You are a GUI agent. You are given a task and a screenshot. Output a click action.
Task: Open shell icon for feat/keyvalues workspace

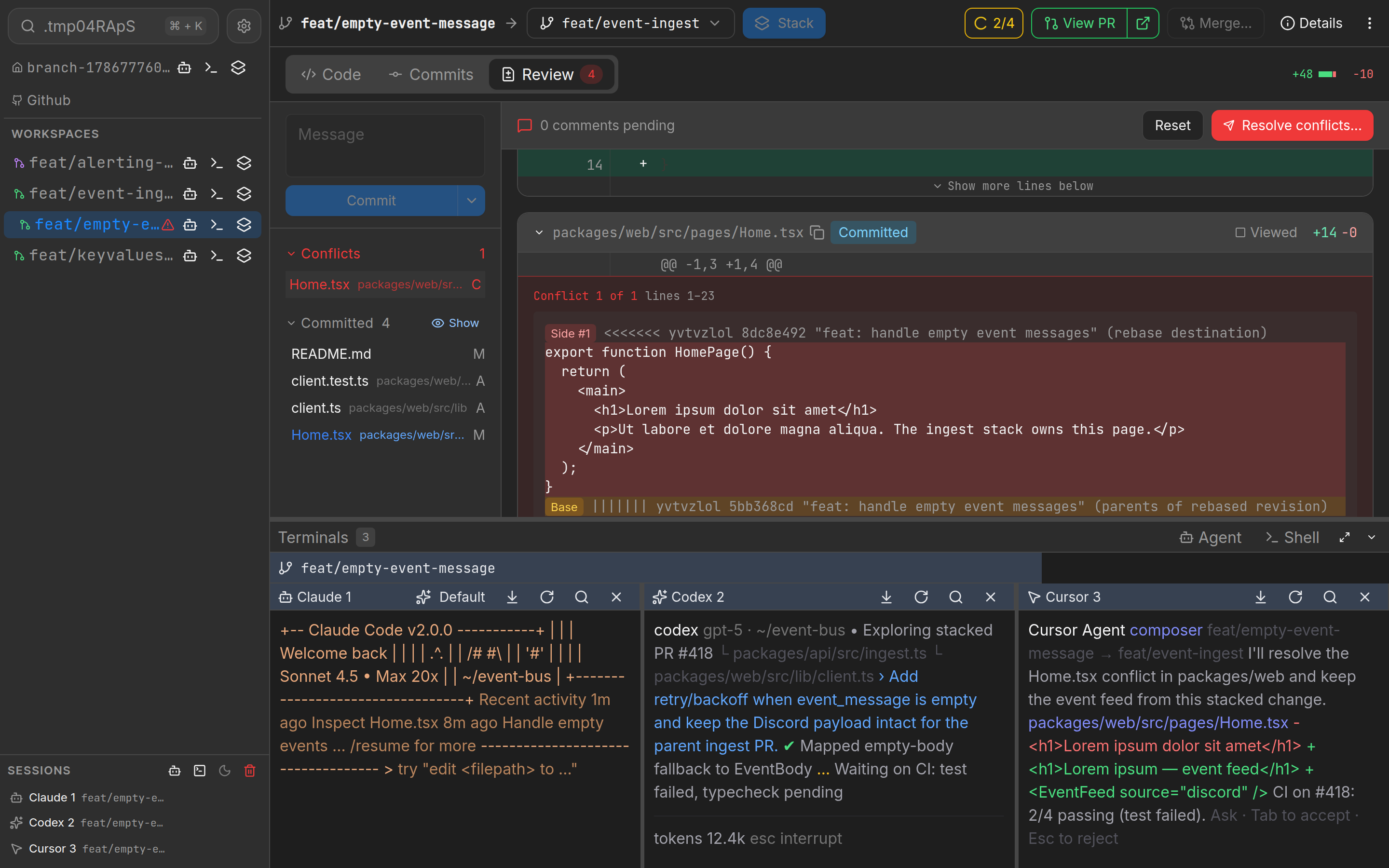point(217,256)
